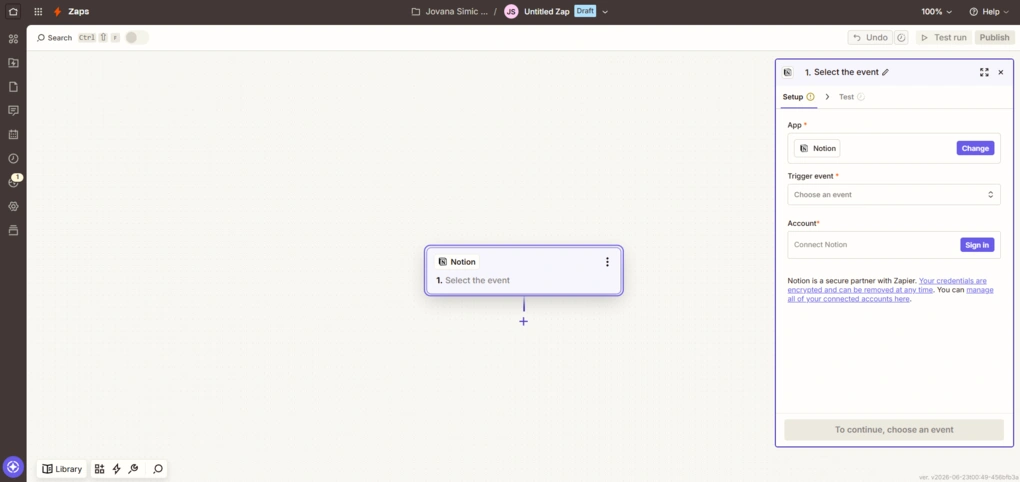Open the Help menu
This screenshot has width=1020, height=482.
(989, 12)
